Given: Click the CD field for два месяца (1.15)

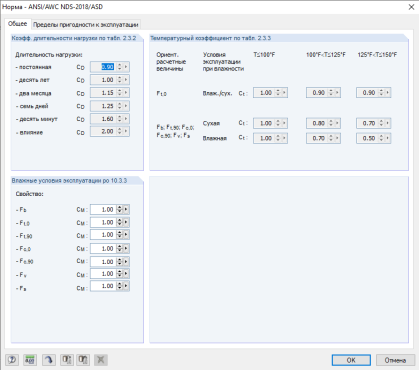Looking at the screenshot, I should (103, 93).
